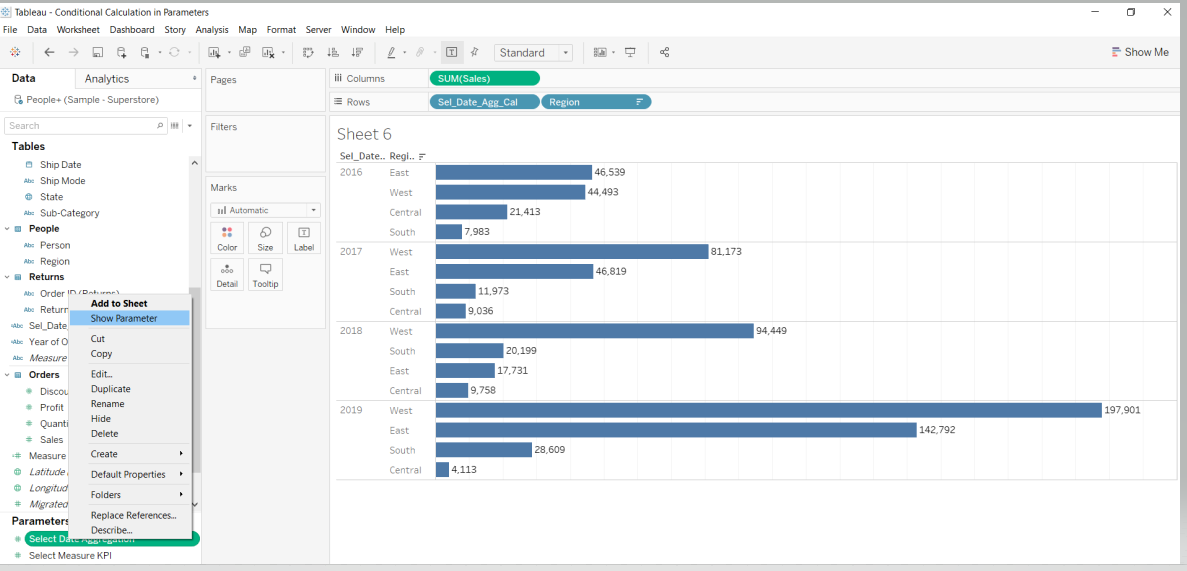Open the Color marks card
Viewport: 1187px width, 571px height.
pyautogui.click(x=227, y=238)
